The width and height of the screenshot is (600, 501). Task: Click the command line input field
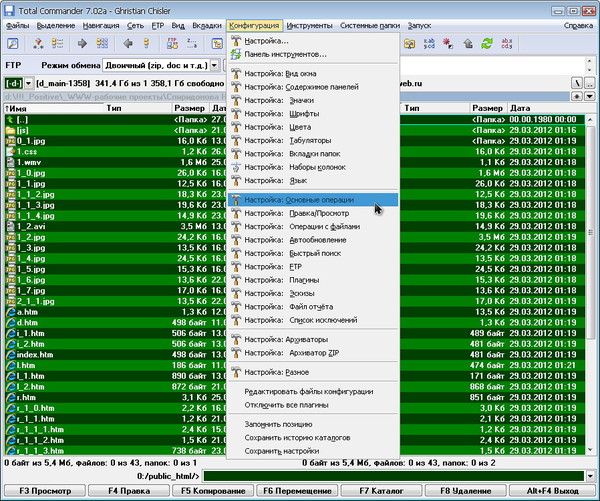[394, 476]
